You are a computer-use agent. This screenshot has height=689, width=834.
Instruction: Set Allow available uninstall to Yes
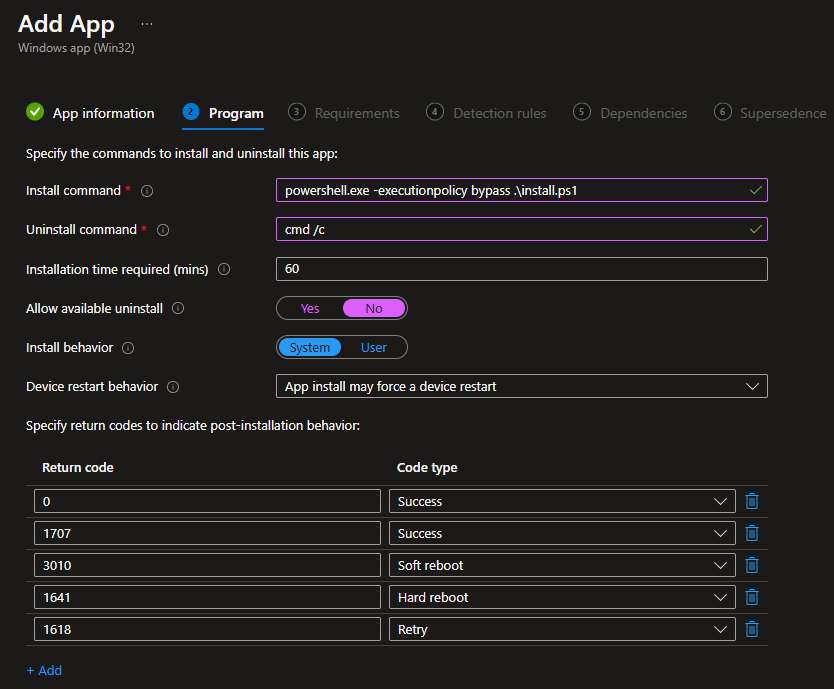310,308
